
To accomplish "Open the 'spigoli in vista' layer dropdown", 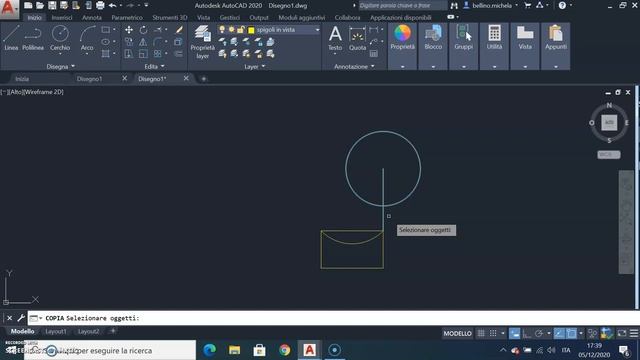I will point(317,30).
